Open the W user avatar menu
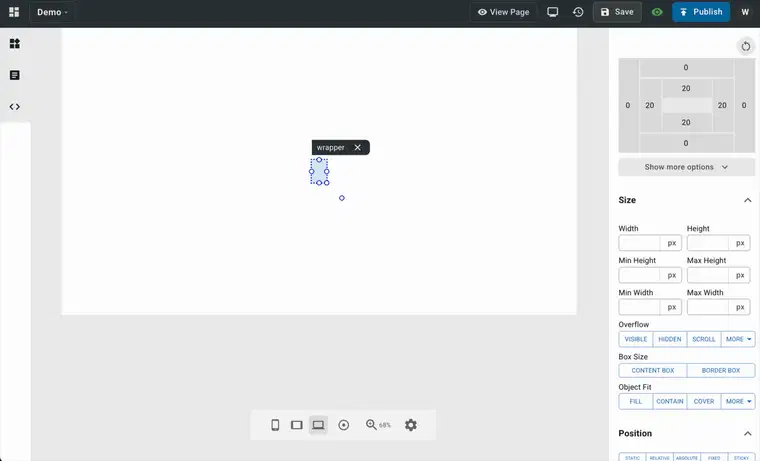 (x=745, y=12)
